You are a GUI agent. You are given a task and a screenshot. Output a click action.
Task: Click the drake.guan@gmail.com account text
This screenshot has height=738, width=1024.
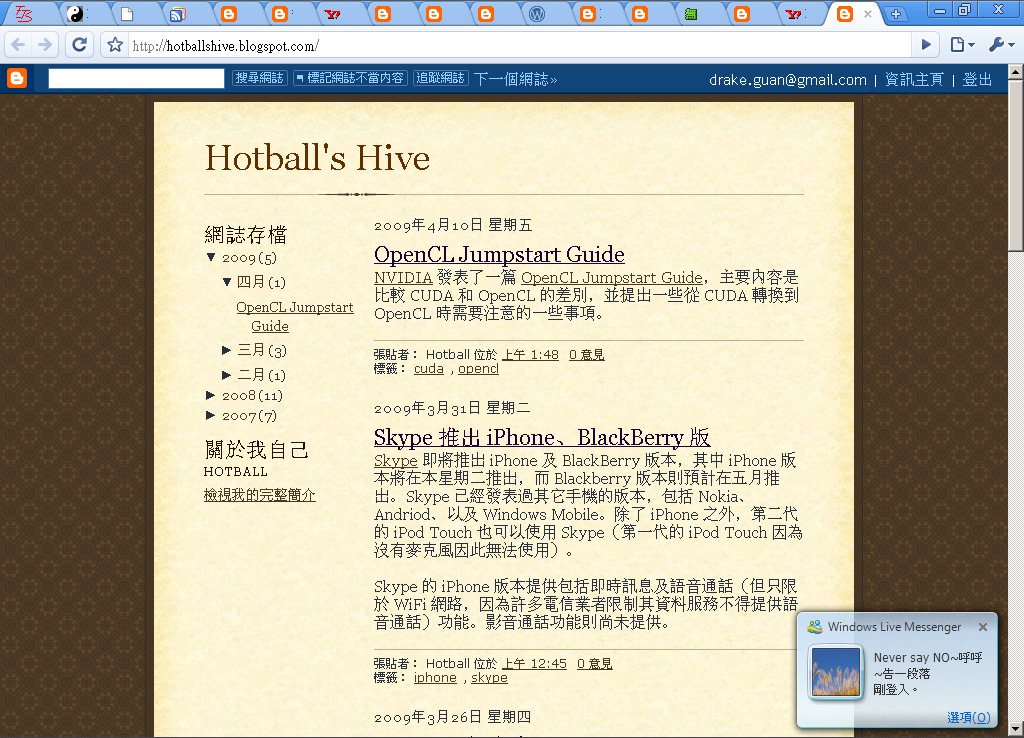tap(788, 80)
